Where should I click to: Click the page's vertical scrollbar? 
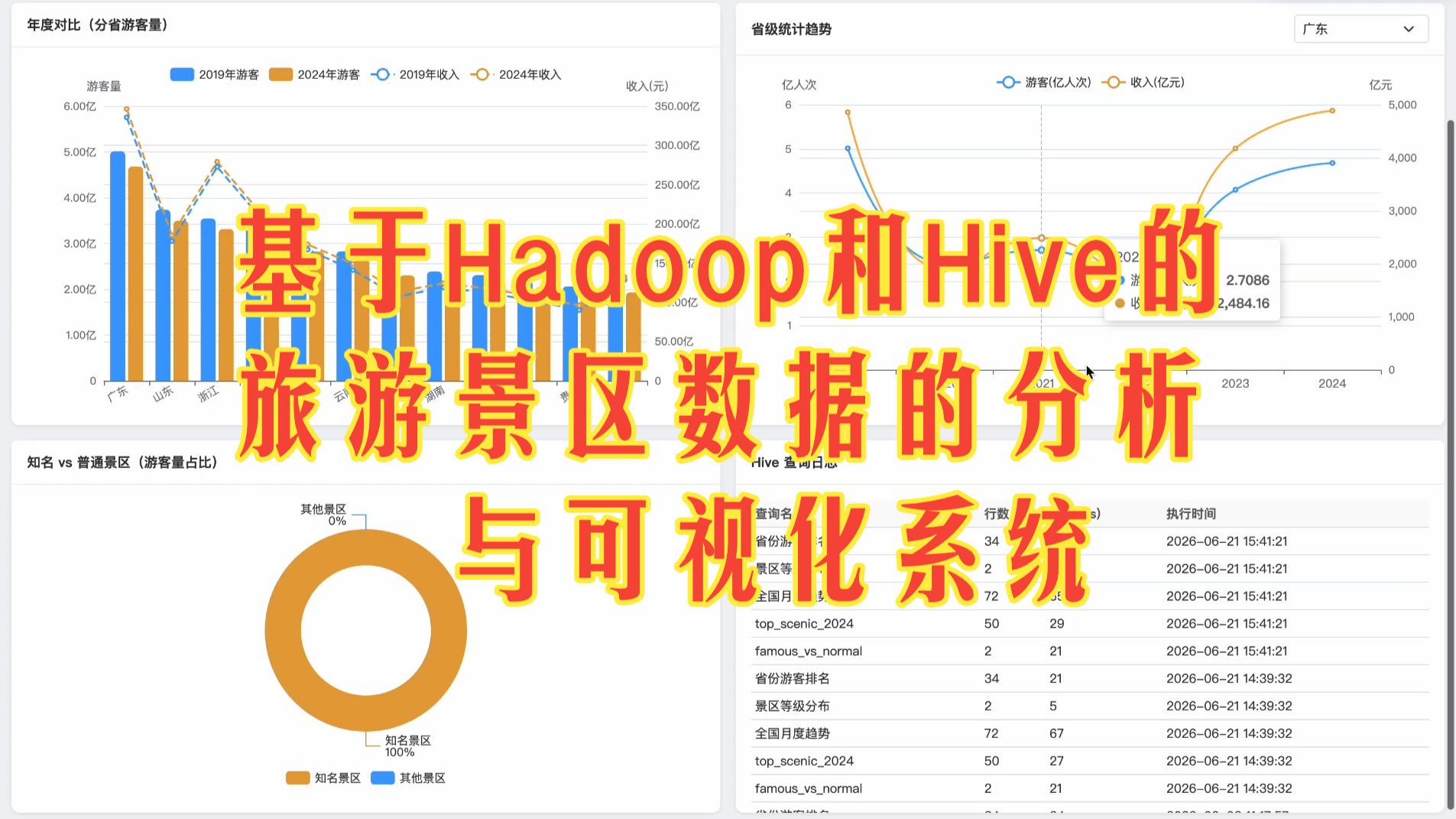1451,463
